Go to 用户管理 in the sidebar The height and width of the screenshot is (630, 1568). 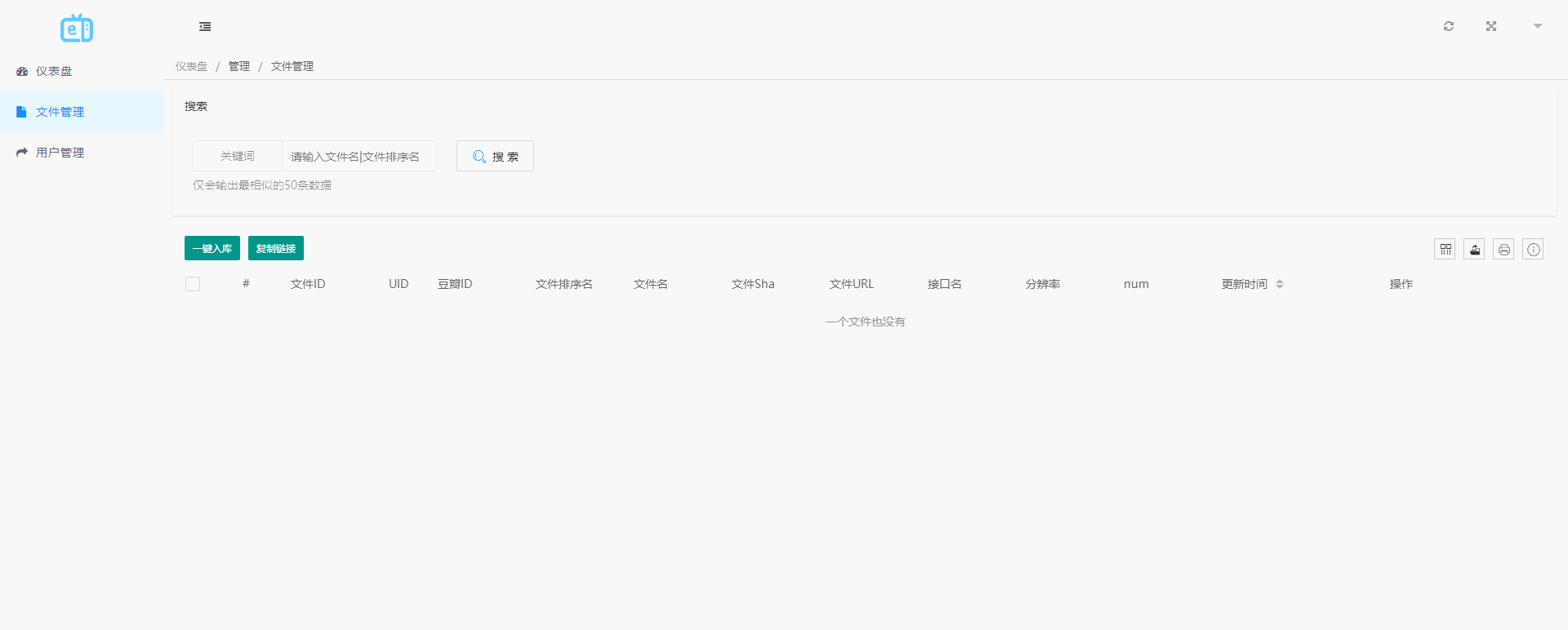point(60,153)
